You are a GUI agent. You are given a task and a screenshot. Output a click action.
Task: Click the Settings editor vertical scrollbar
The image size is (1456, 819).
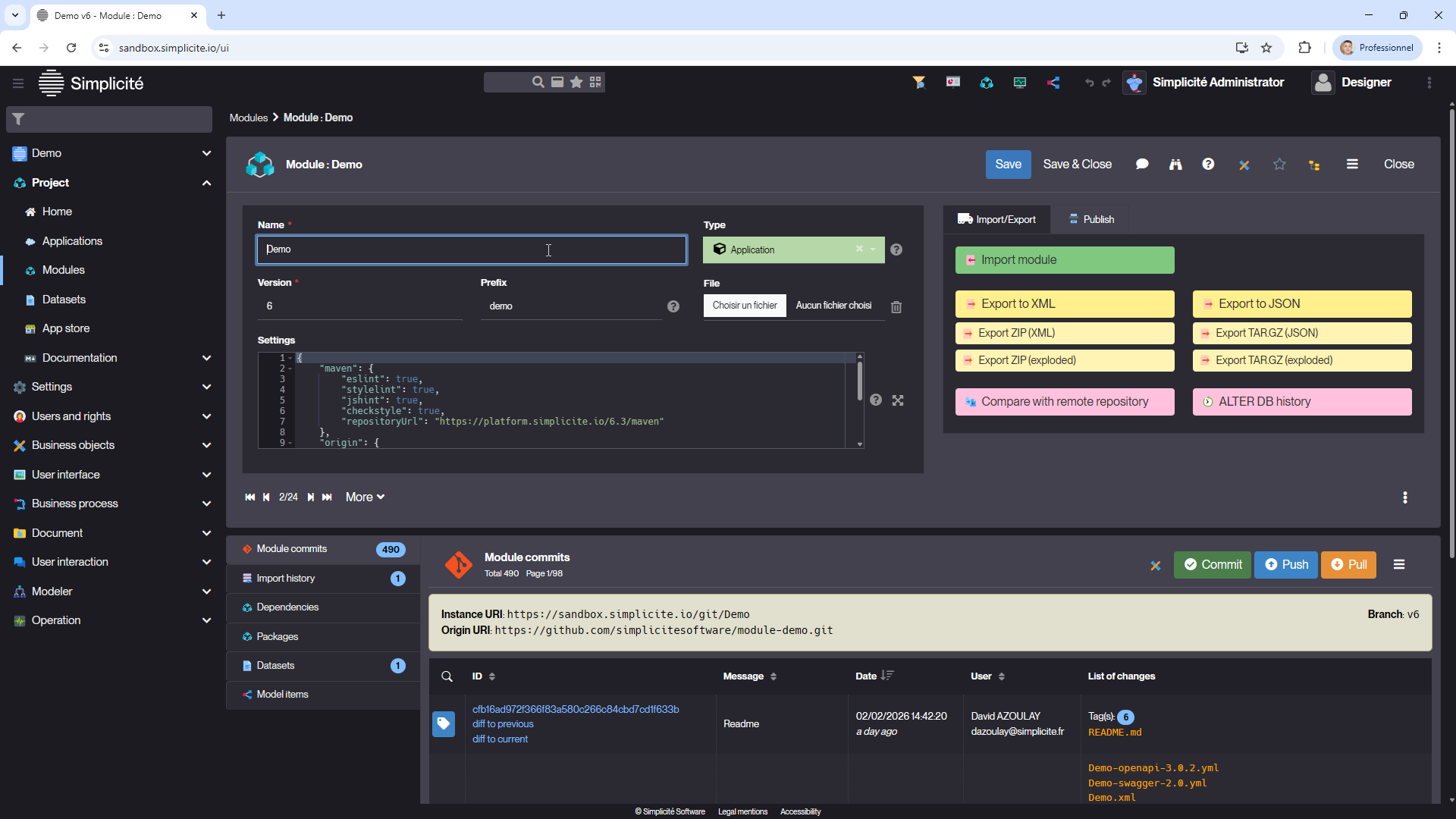[859, 381]
